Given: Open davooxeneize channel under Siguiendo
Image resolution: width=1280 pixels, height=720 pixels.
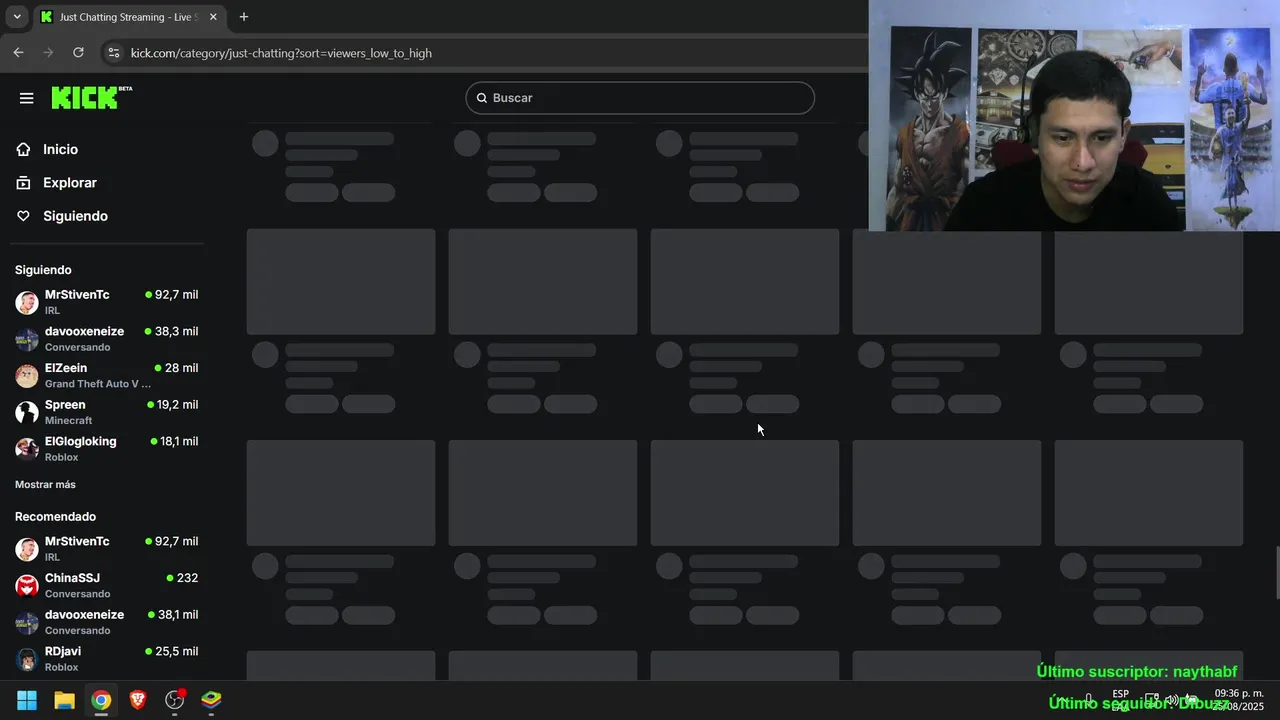Looking at the screenshot, I should pyautogui.click(x=106, y=339).
